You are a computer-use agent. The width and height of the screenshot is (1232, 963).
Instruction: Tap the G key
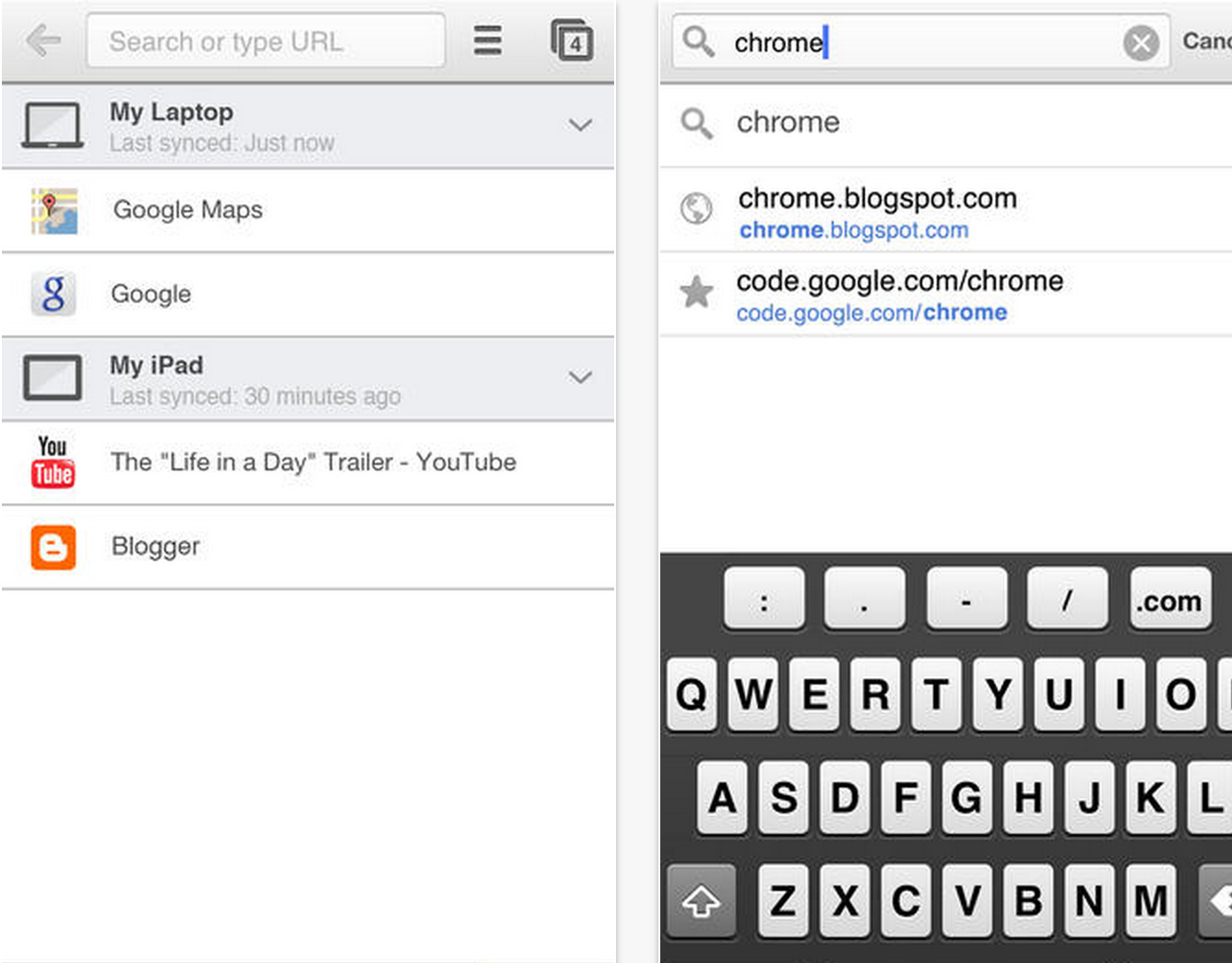[966, 797]
